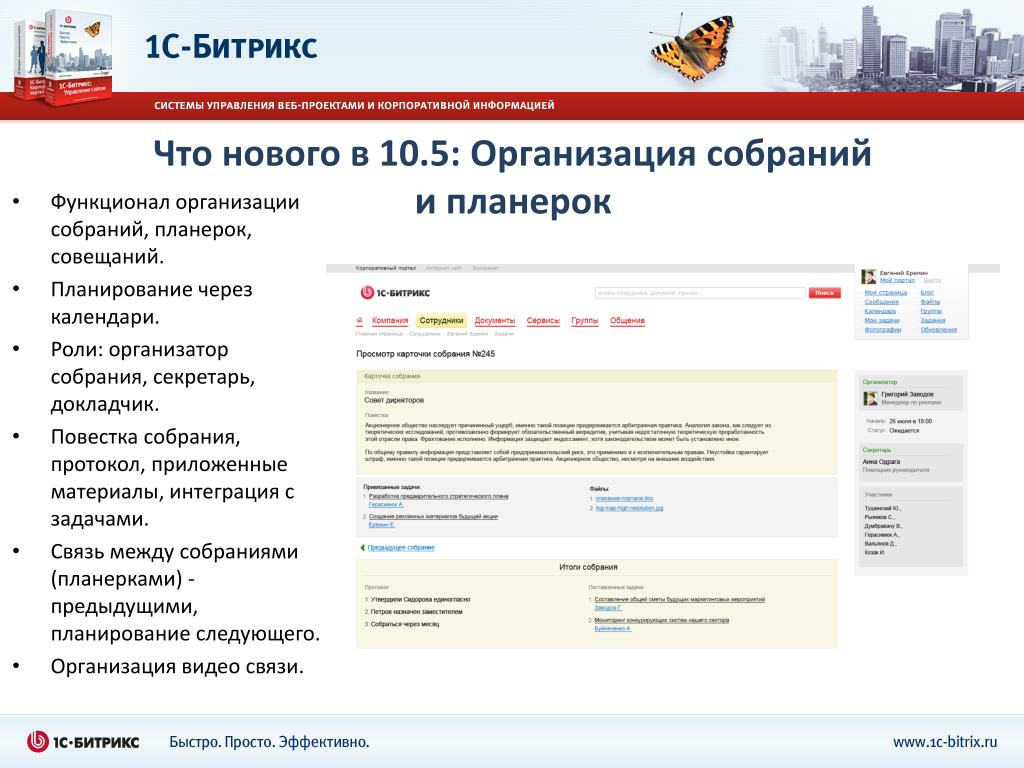Open the Календарь link in user panel
This screenshot has height=768, width=1024.
pos(880,311)
